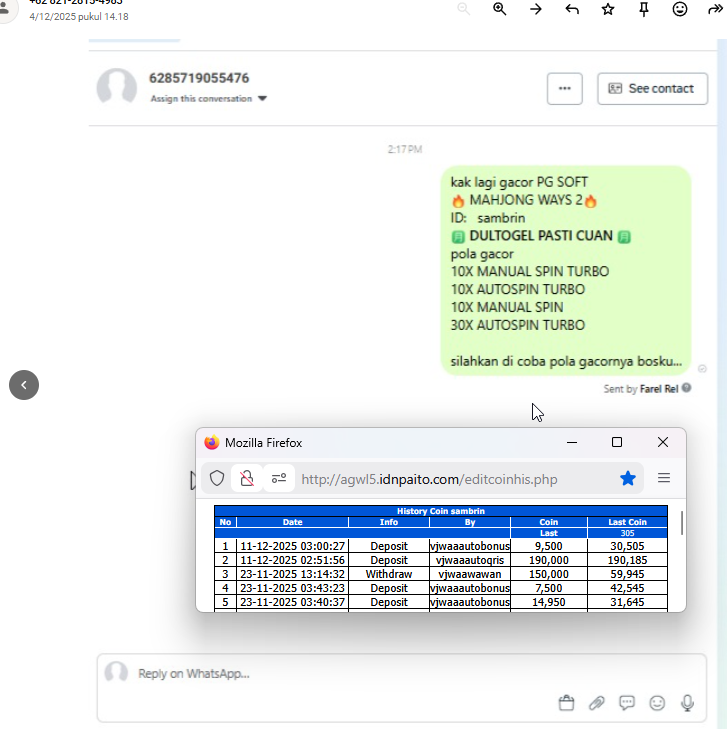Viewport: 727px width, 729px height.
Task: Click the Date column header in coin history
Action: pyautogui.click(x=292, y=522)
